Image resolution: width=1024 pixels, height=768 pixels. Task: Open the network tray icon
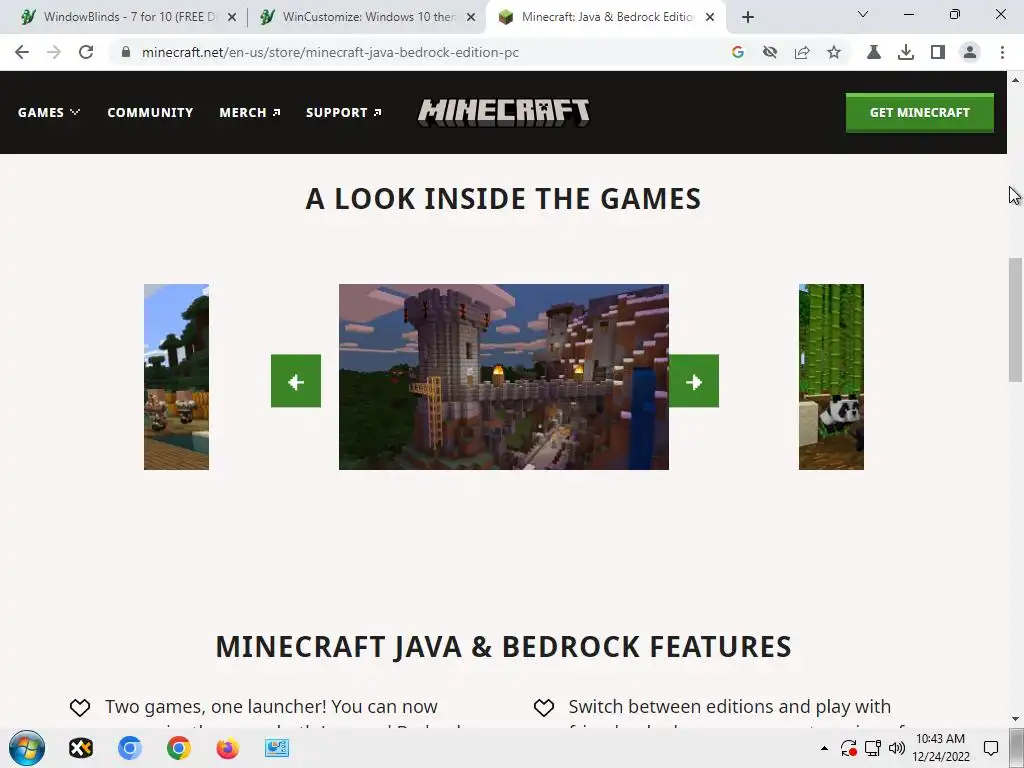(x=872, y=748)
